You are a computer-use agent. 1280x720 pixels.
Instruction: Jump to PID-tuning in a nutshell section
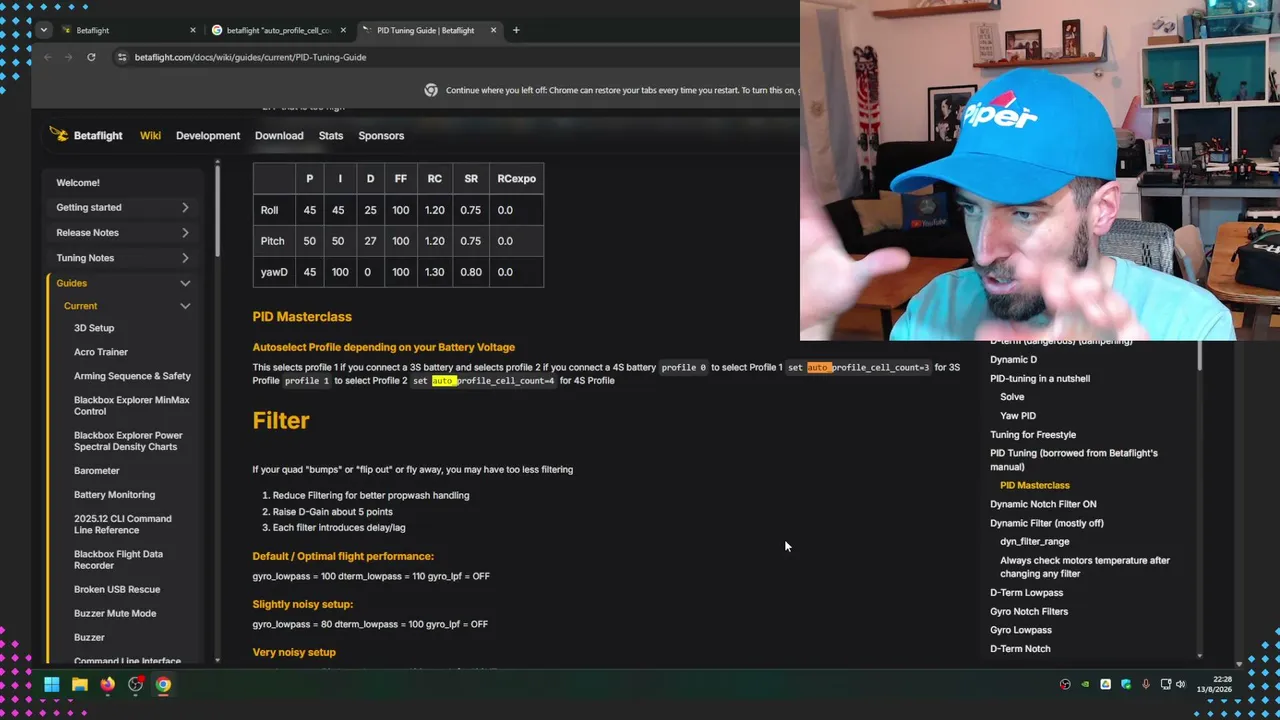[1040, 378]
